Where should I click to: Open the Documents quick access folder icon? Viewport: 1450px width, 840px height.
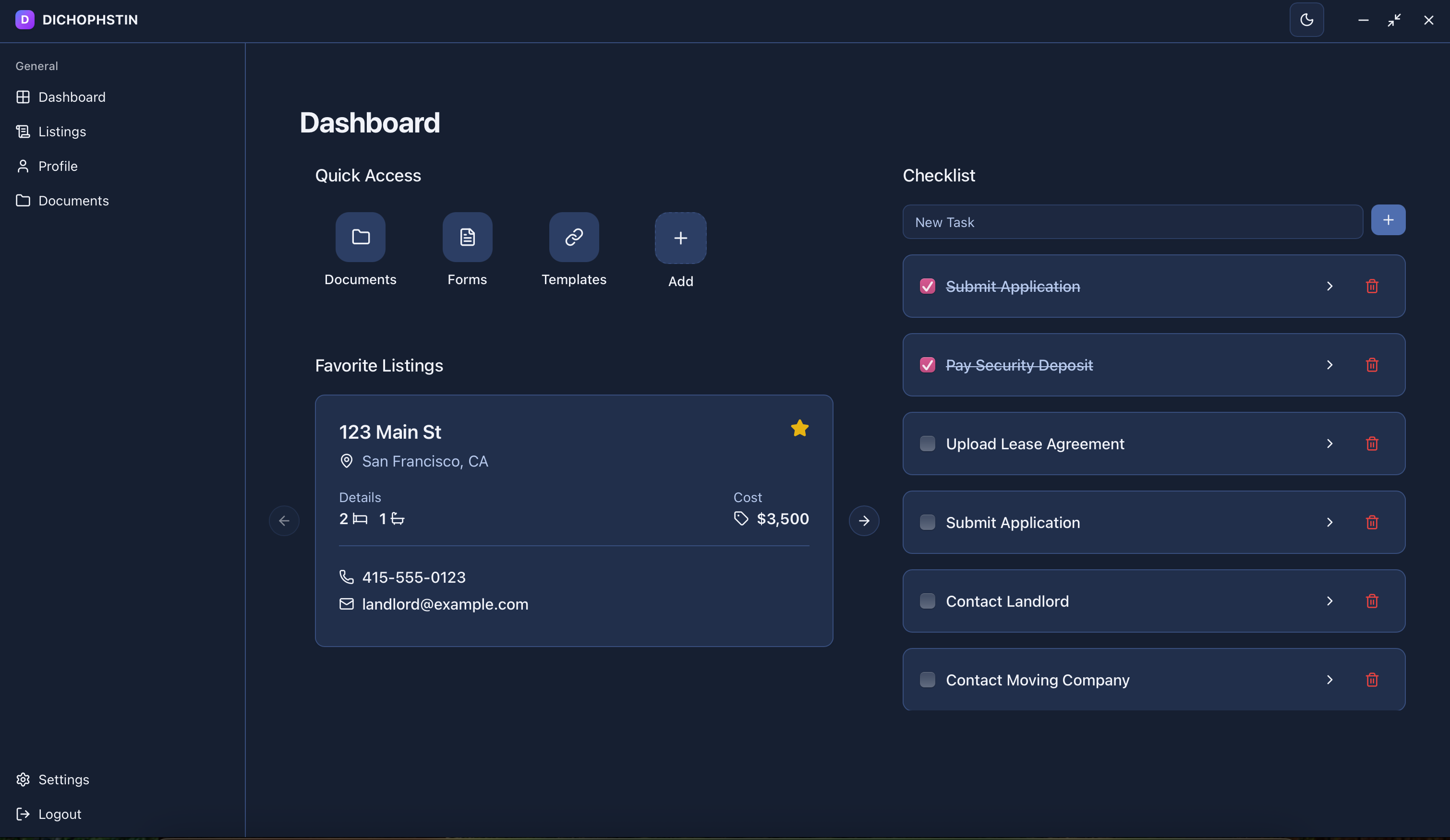click(x=360, y=237)
